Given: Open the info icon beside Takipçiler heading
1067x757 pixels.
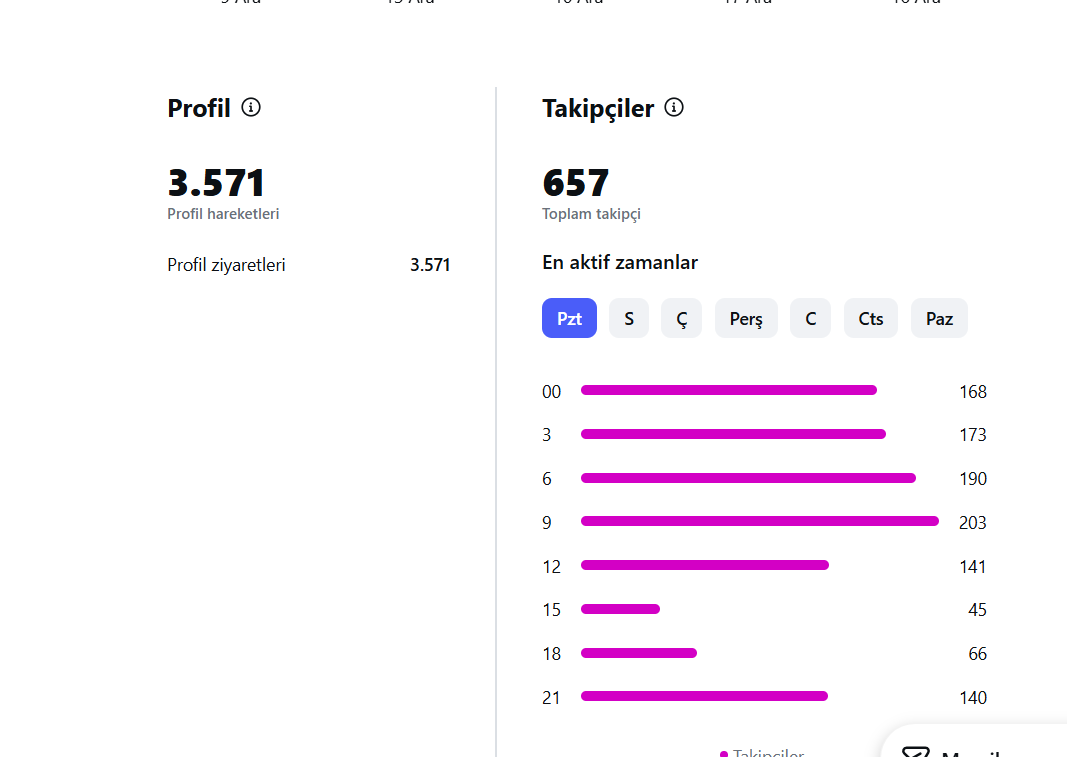Looking at the screenshot, I should click(x=674, y=108).
